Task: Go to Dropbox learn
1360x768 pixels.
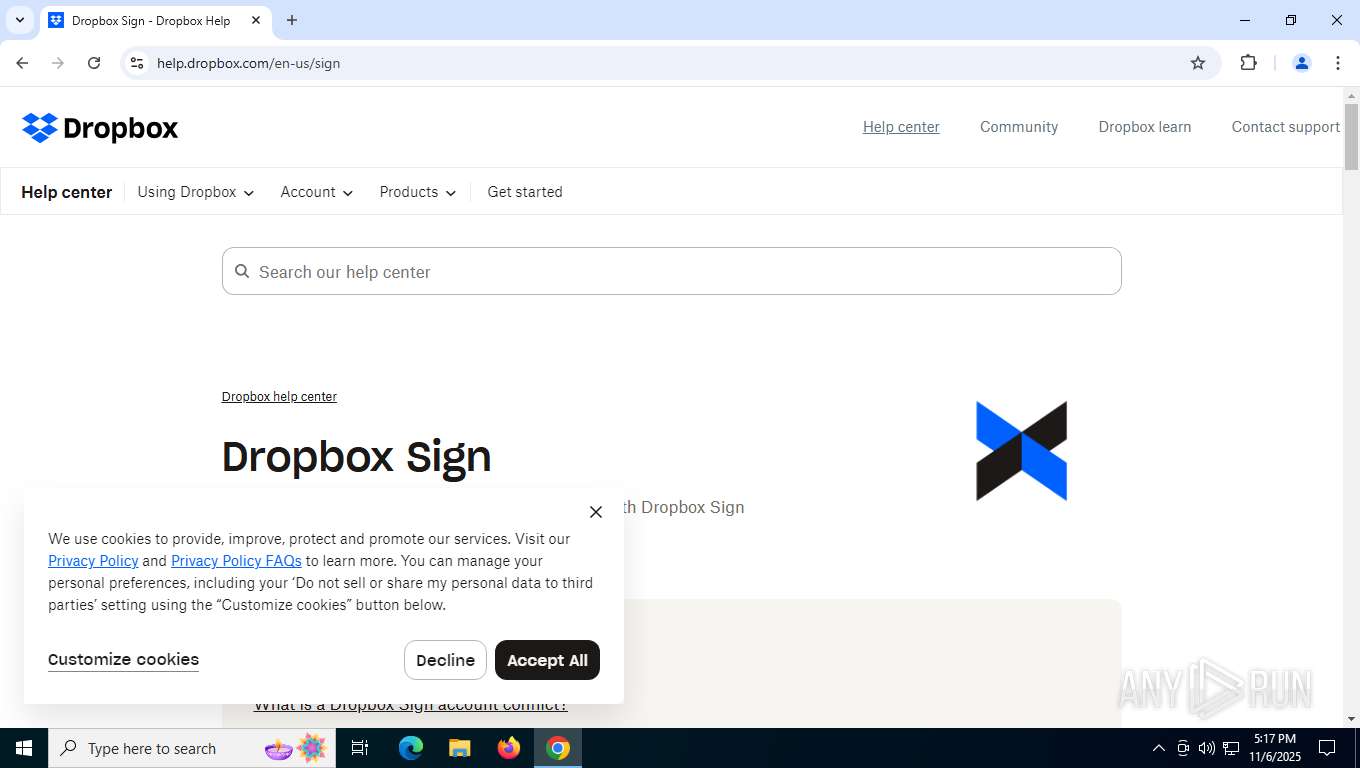Action: tap(1145, 127)
